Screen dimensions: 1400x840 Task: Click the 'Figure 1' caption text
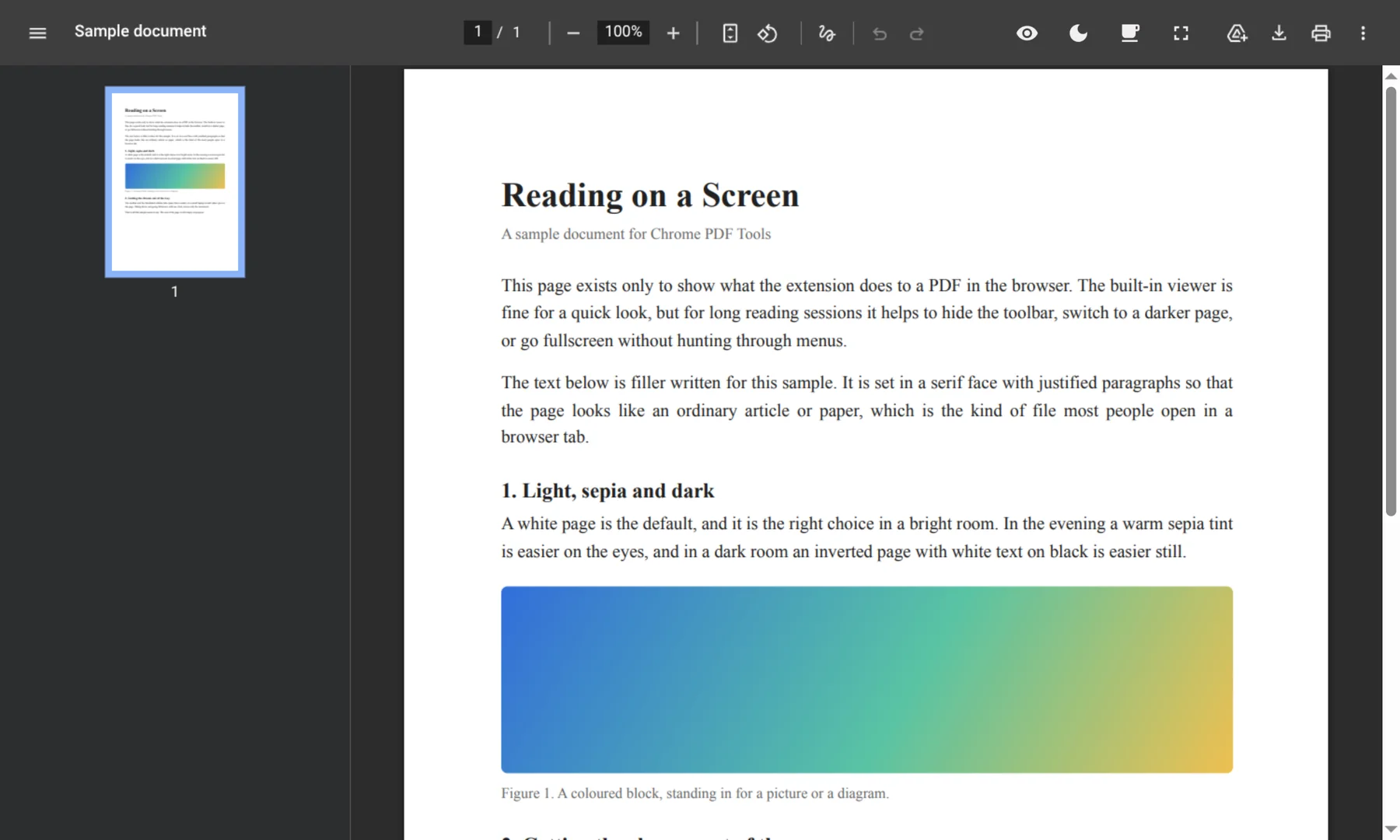(695, 793)
